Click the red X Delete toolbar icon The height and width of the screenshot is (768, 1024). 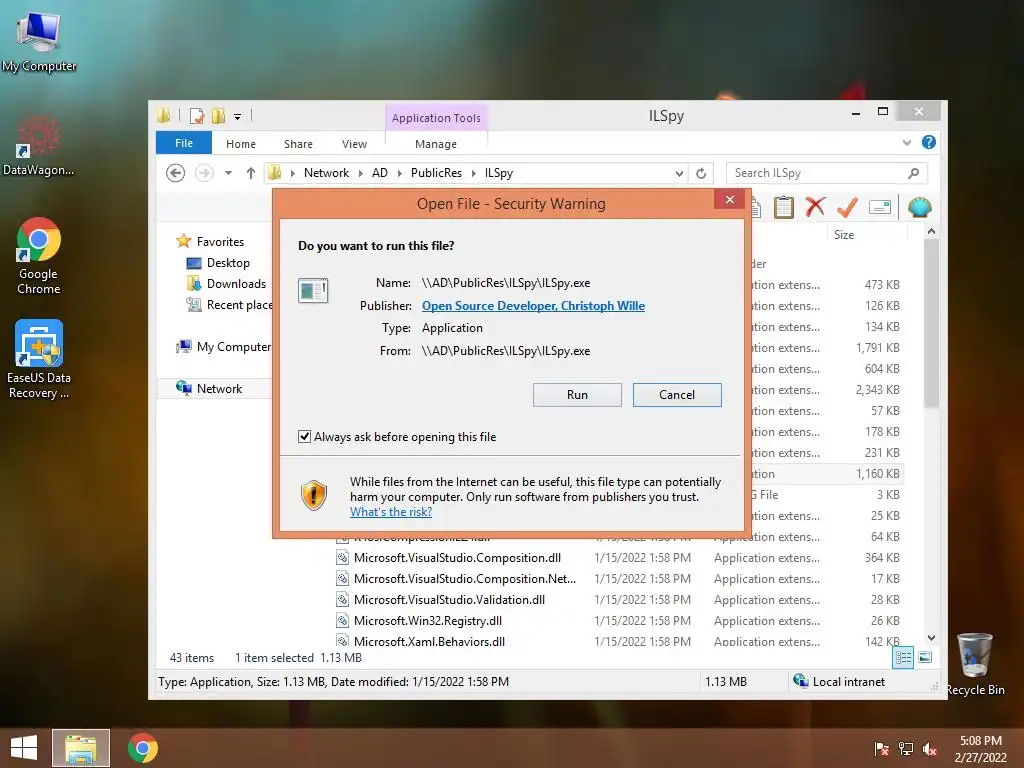click(815, 207)
